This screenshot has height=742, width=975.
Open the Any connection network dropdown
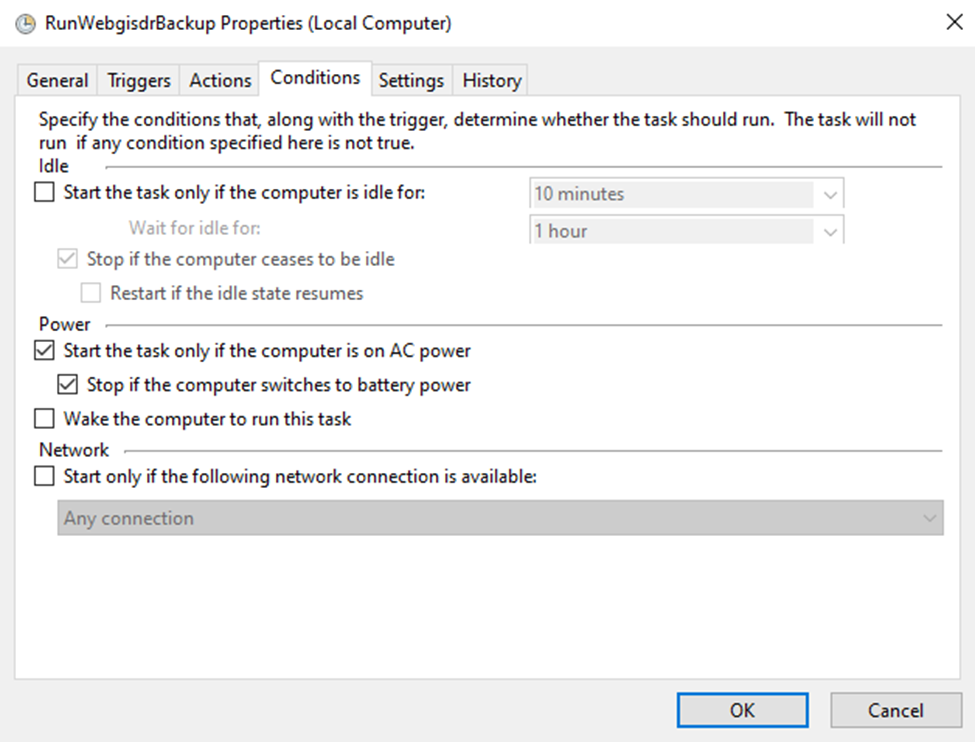pos(928,518)
